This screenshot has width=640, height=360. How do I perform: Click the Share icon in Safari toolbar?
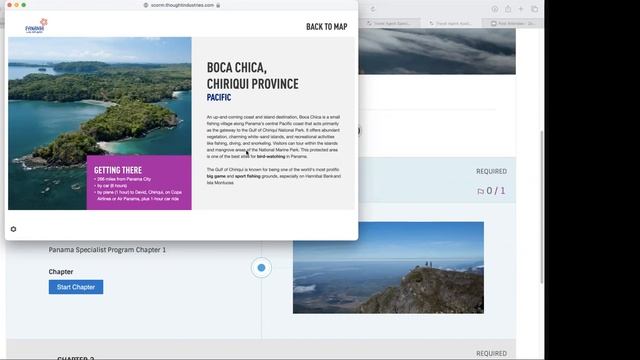[x=508, y=9]
